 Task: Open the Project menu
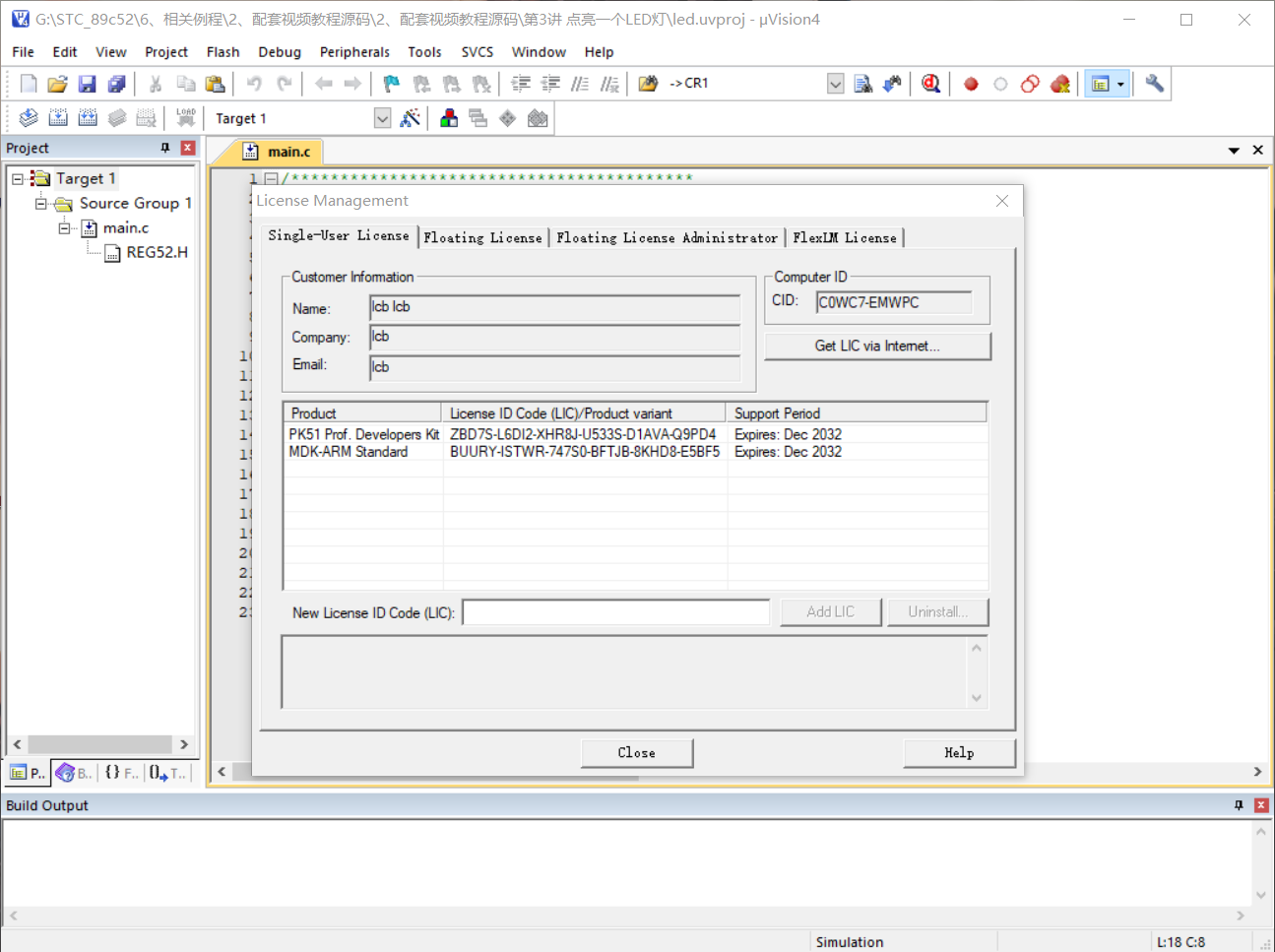pos(165,52)
